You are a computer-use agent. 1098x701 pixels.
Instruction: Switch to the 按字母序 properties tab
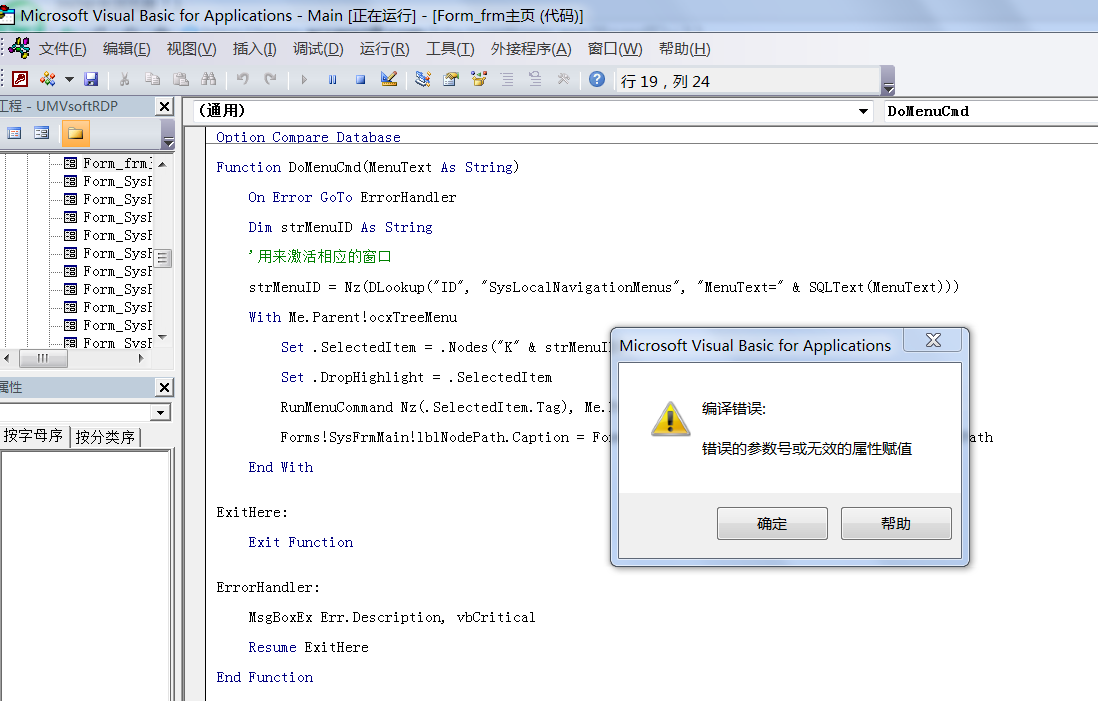tap(33, 436)
